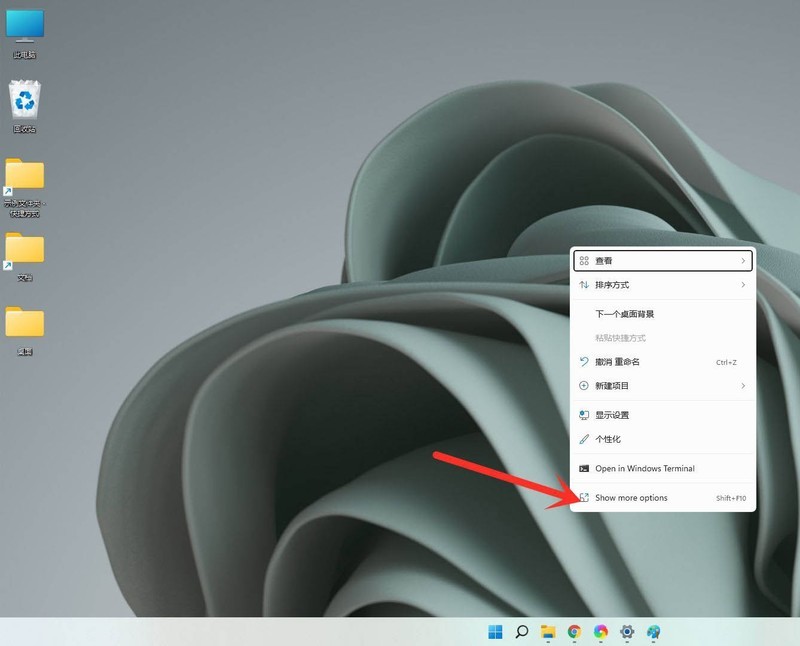This screenshot has height=646, width=800.
Task: Click Show more options entry
Action: point(631,498)
